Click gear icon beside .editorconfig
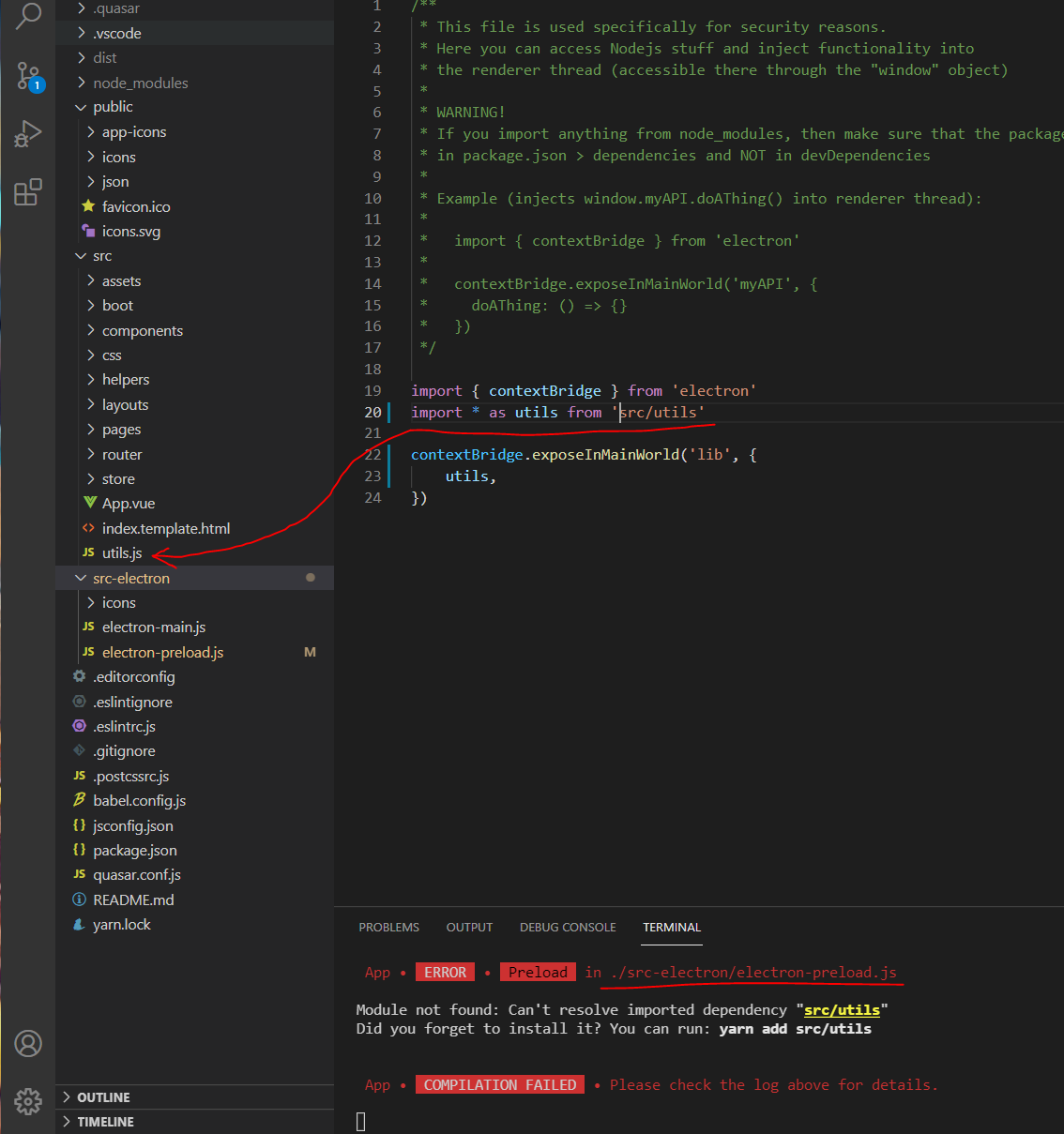1064x1134 pixels. click(80, 676)
